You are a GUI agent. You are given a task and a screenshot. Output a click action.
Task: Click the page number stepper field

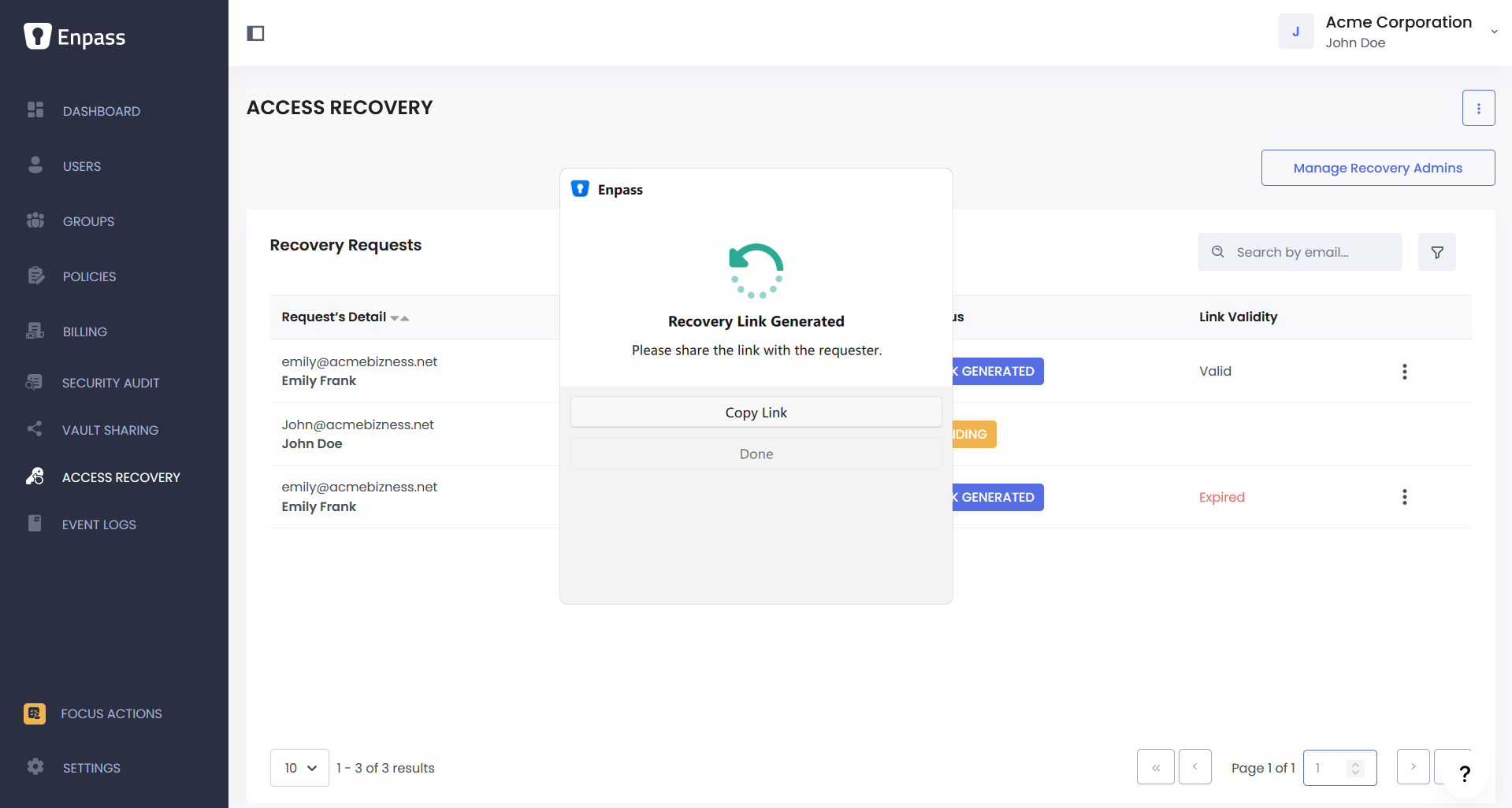click(x=1339, y=768)
